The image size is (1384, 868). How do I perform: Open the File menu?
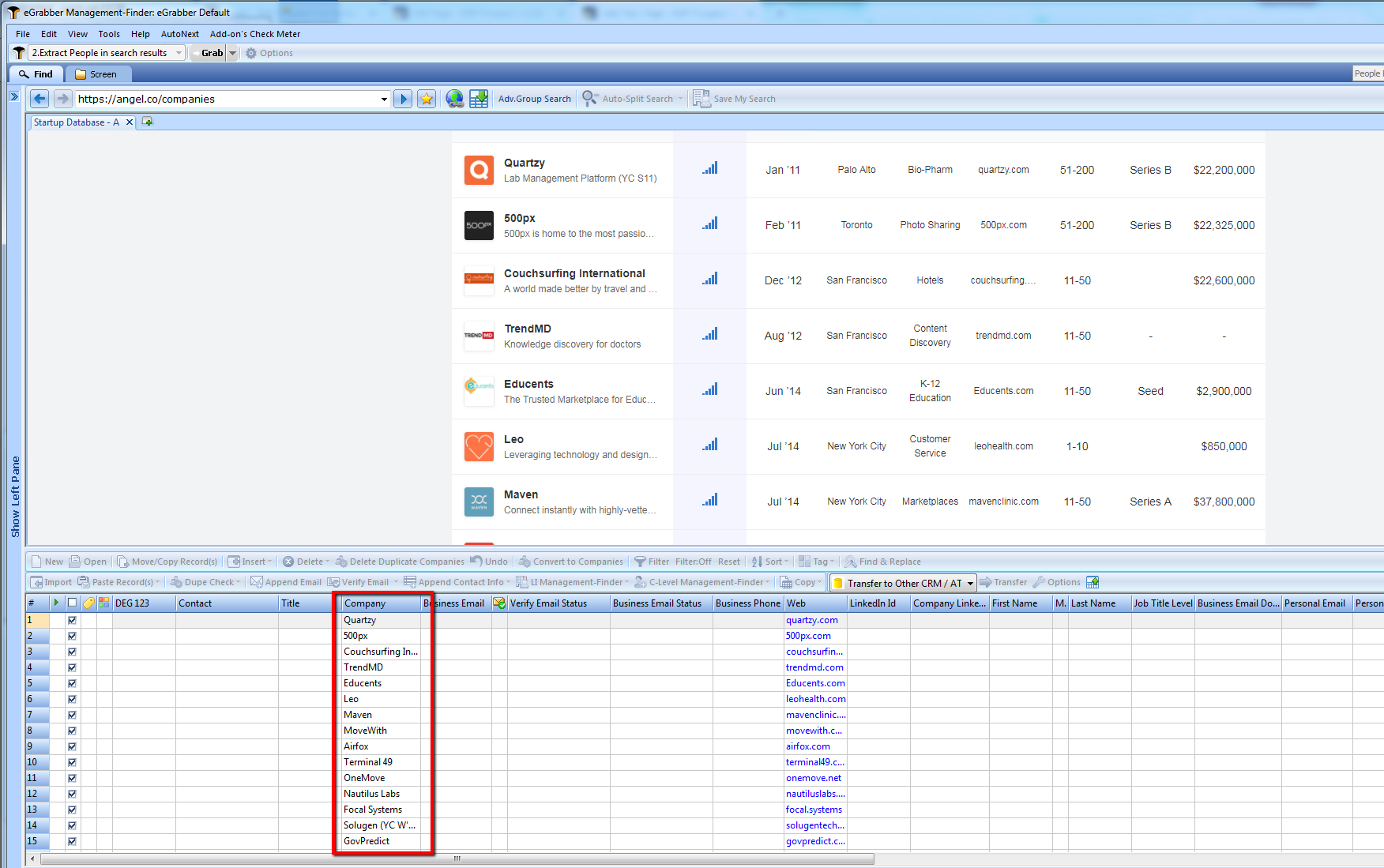[23, 34]
